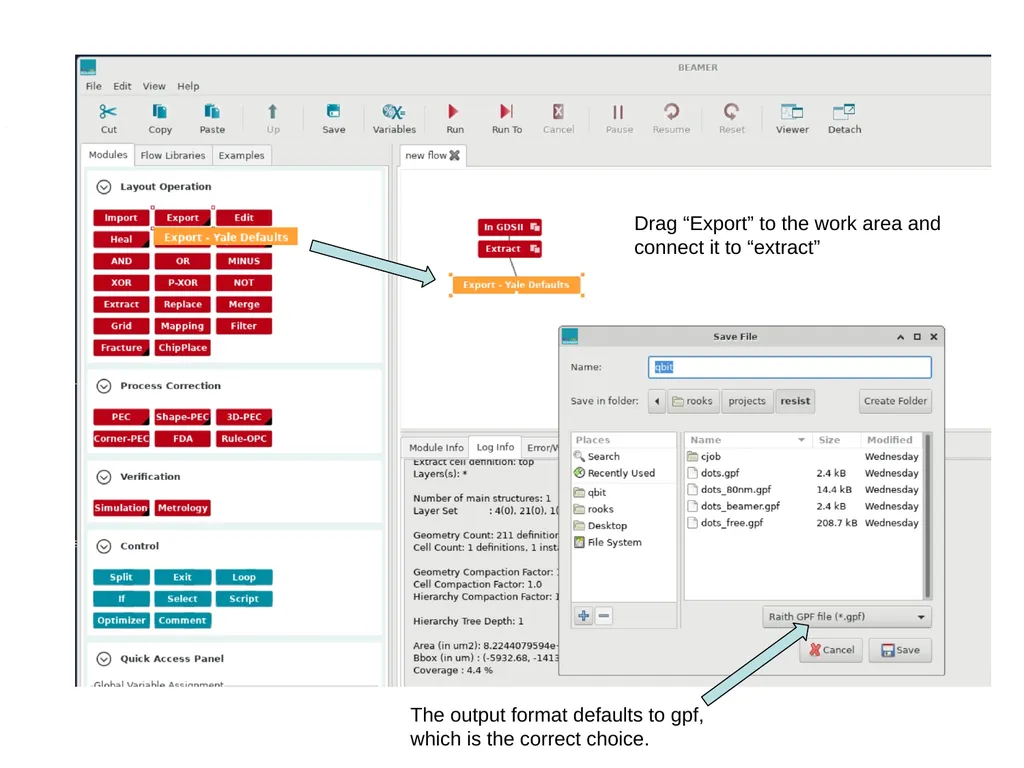This screenshot has width=1024, height=768.
Task: Collapse the Control section
Action: point(104,546)
